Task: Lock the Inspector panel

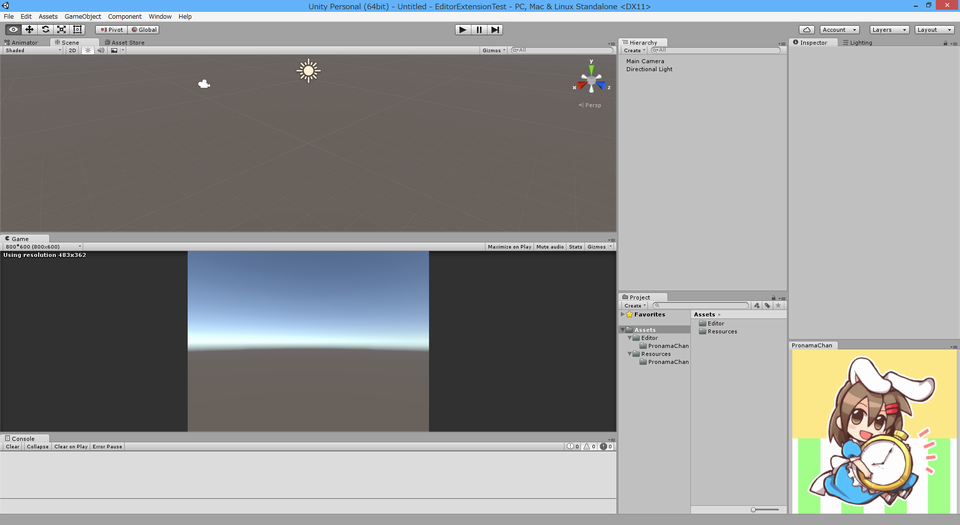Action: click(x=945, y=43)
